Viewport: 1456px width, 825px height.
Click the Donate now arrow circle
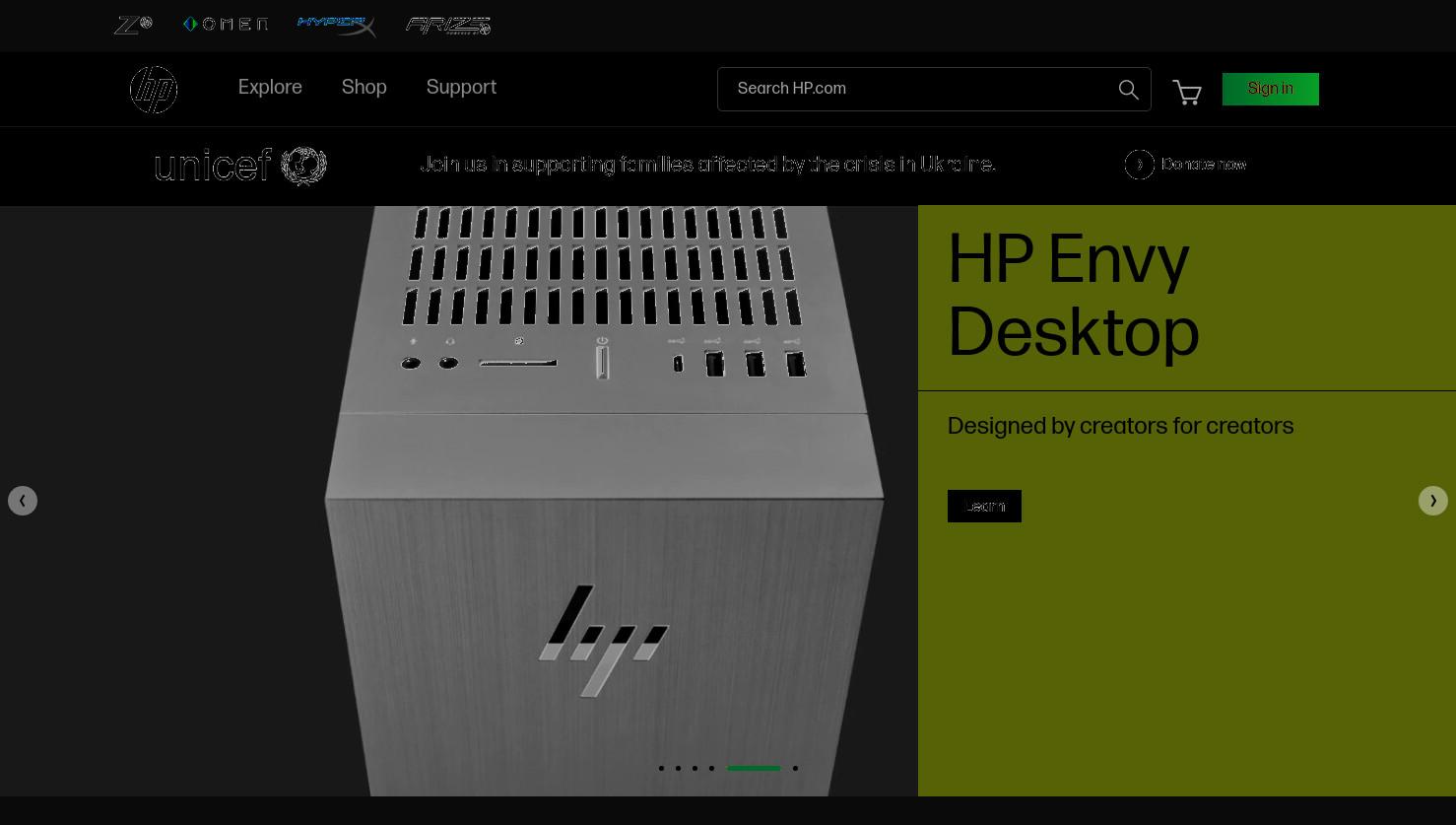pyautogui.click(x=1139, y=165)
